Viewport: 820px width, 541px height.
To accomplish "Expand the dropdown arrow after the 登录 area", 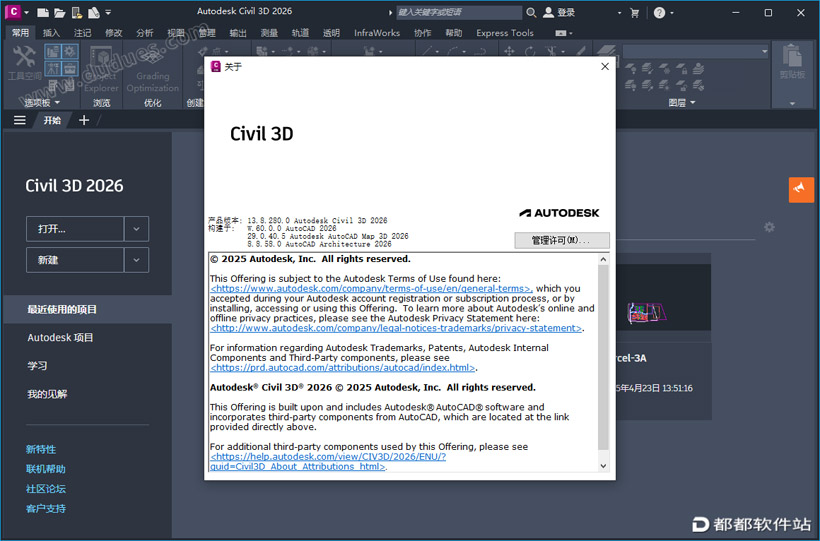I will 619,13.
